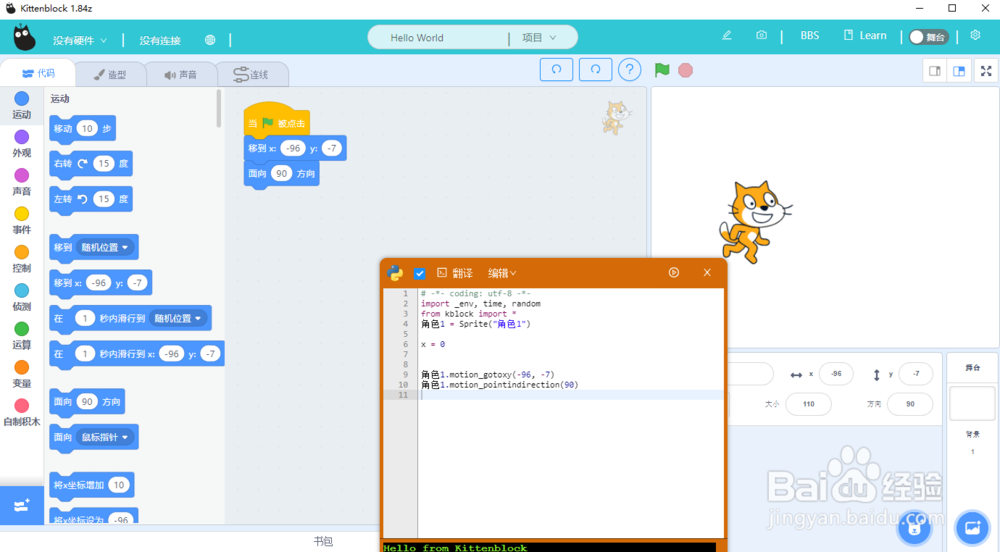The width and height of the screenshot is (1000, 552).
Task: Click the 90 value in workspace 面向 block
Action: pos(282,173)
